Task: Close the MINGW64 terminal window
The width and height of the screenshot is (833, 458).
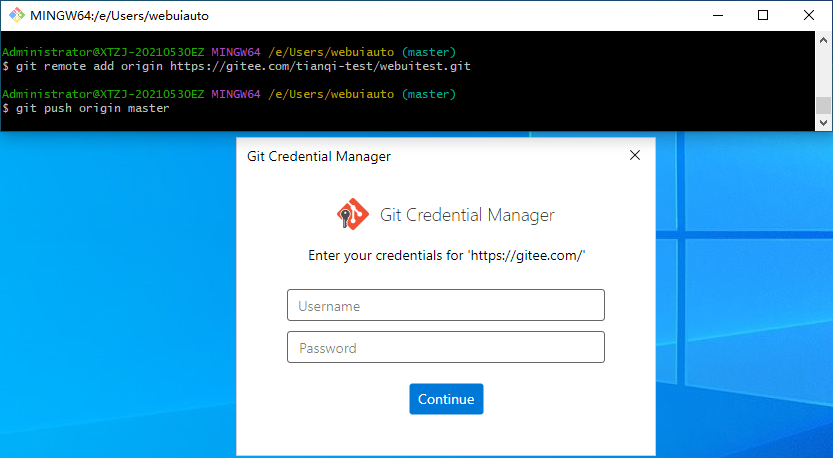Action: tap(809, 15)
